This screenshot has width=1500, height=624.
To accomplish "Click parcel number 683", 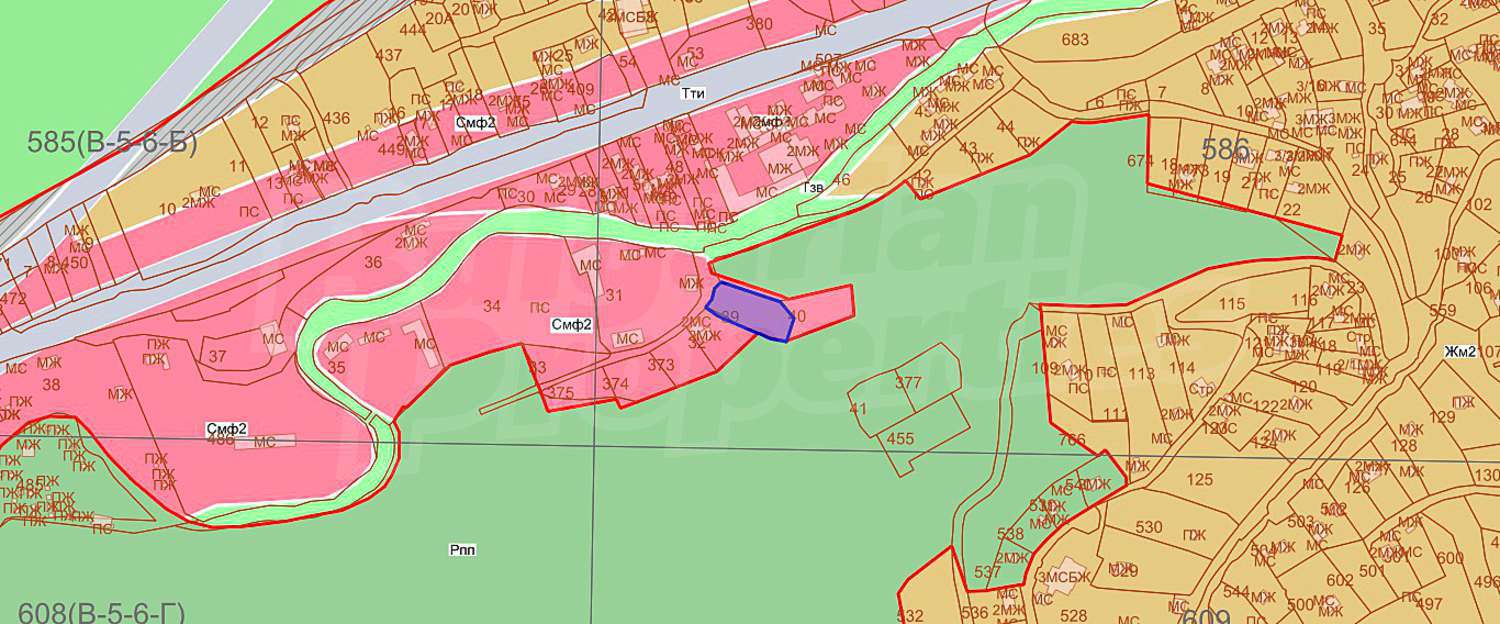I will click(x=1075, y=40).
